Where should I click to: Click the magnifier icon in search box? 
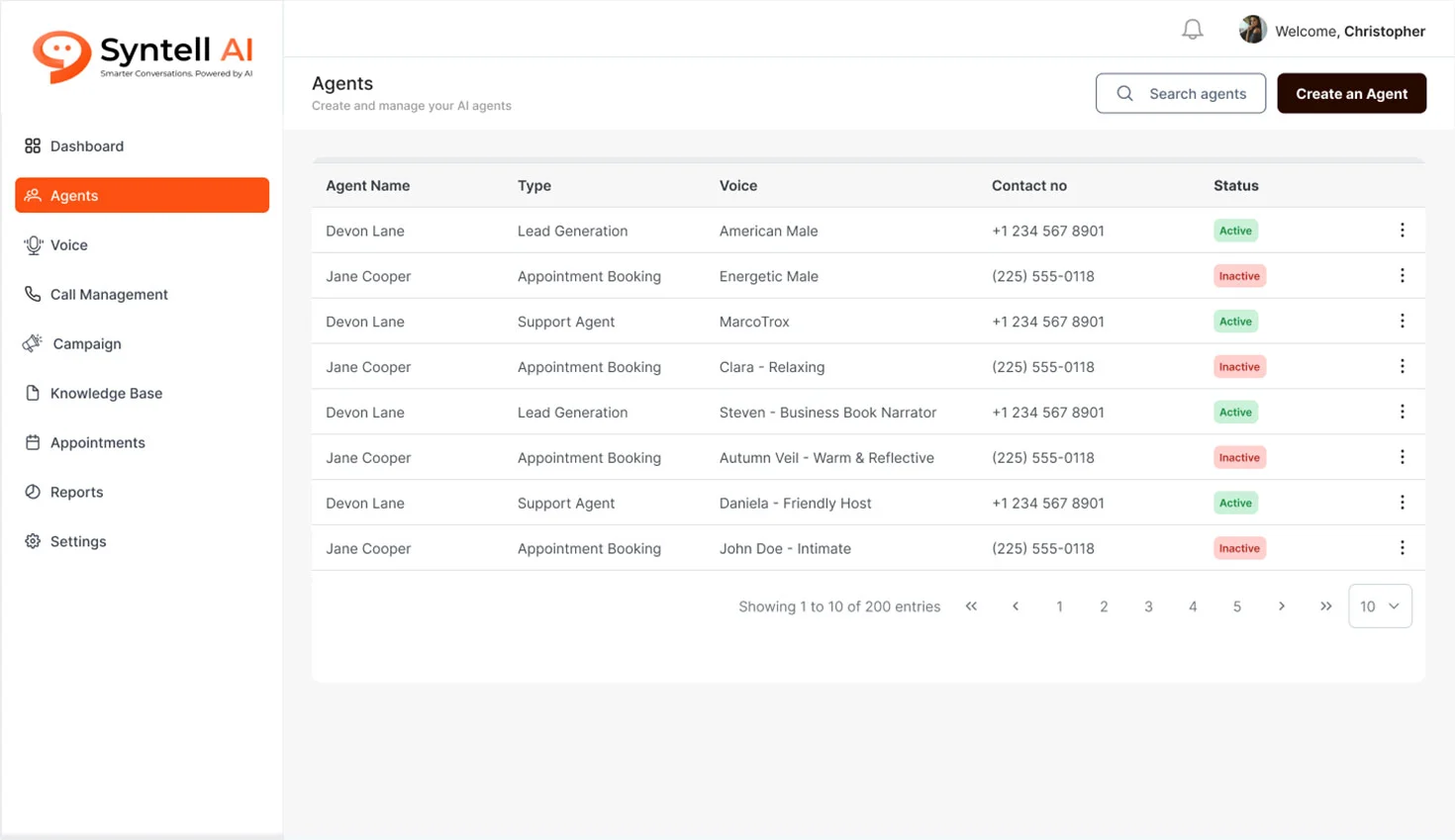pyautogui.click(x=1124, y=93)
